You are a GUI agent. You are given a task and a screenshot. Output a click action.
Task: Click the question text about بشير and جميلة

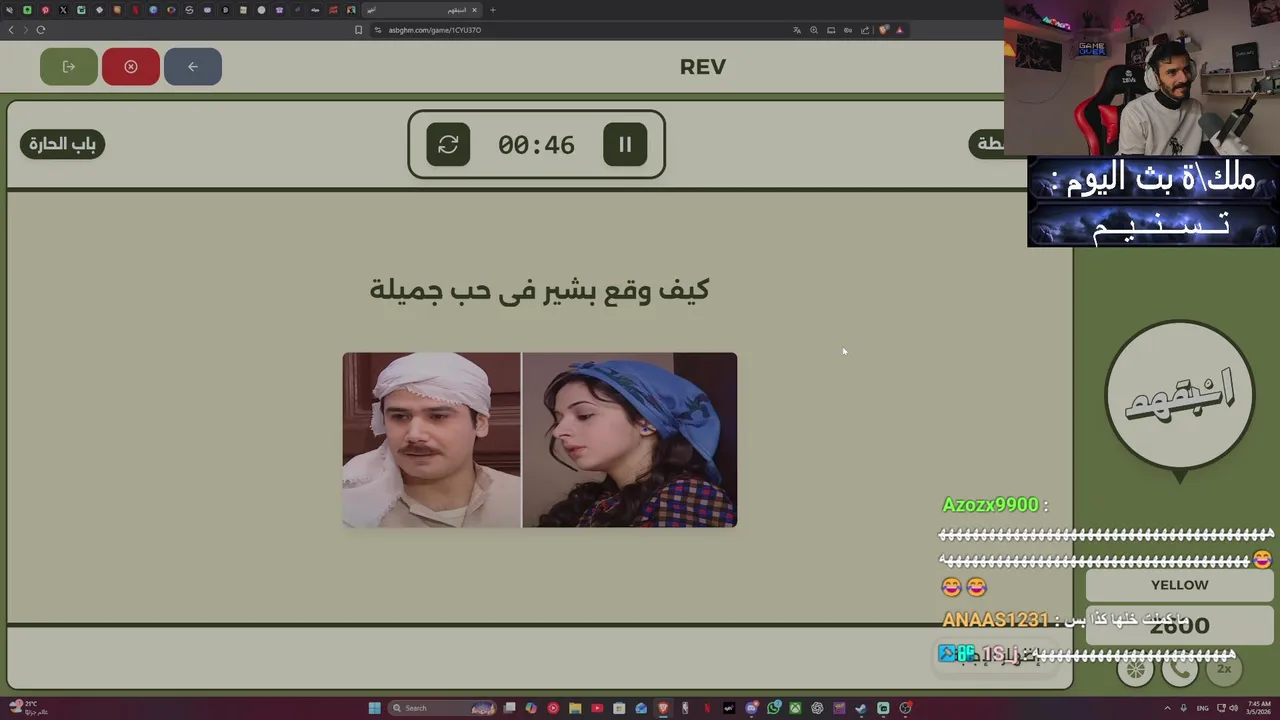point(539,290)
